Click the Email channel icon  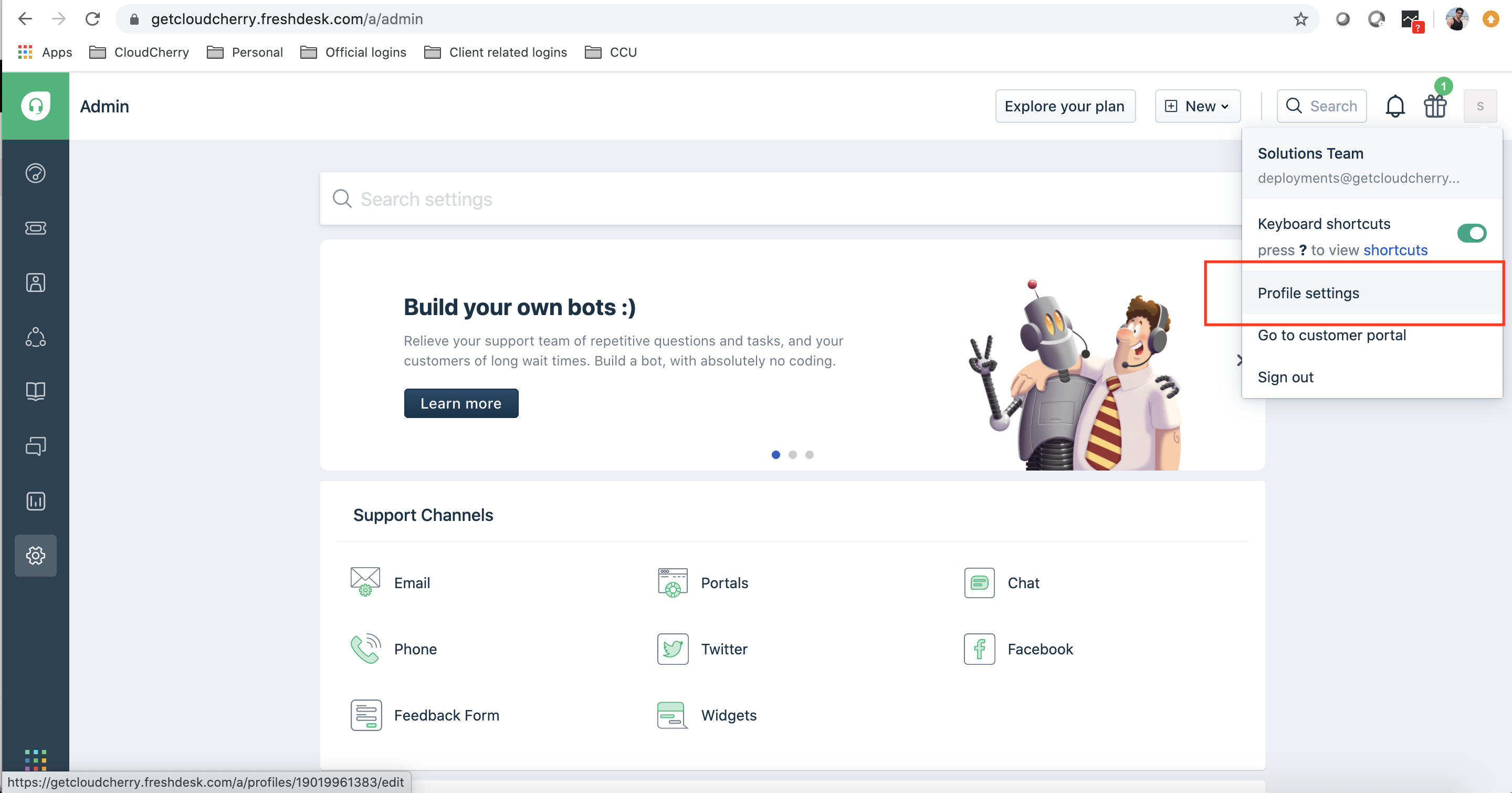(x=365, y=582)
